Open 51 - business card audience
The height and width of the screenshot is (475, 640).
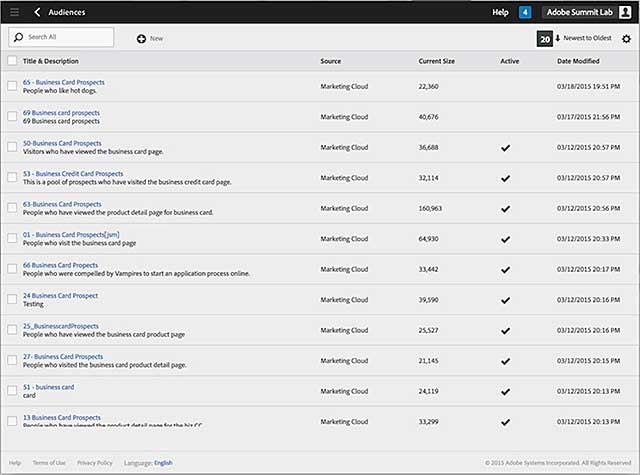point(49,387)
